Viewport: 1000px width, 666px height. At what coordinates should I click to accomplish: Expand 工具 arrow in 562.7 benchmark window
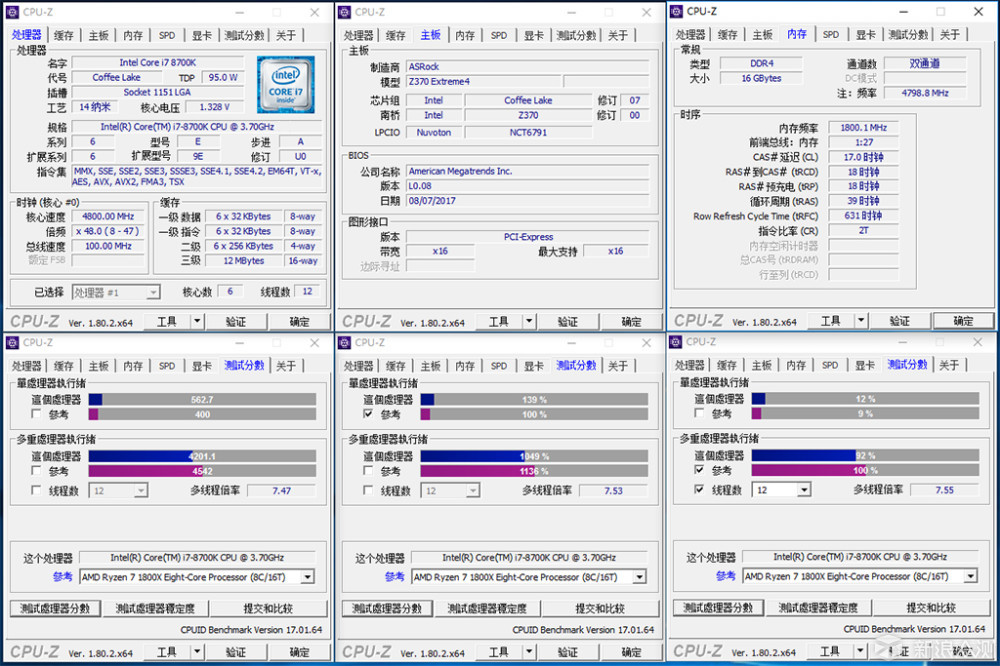click(197, 652)
